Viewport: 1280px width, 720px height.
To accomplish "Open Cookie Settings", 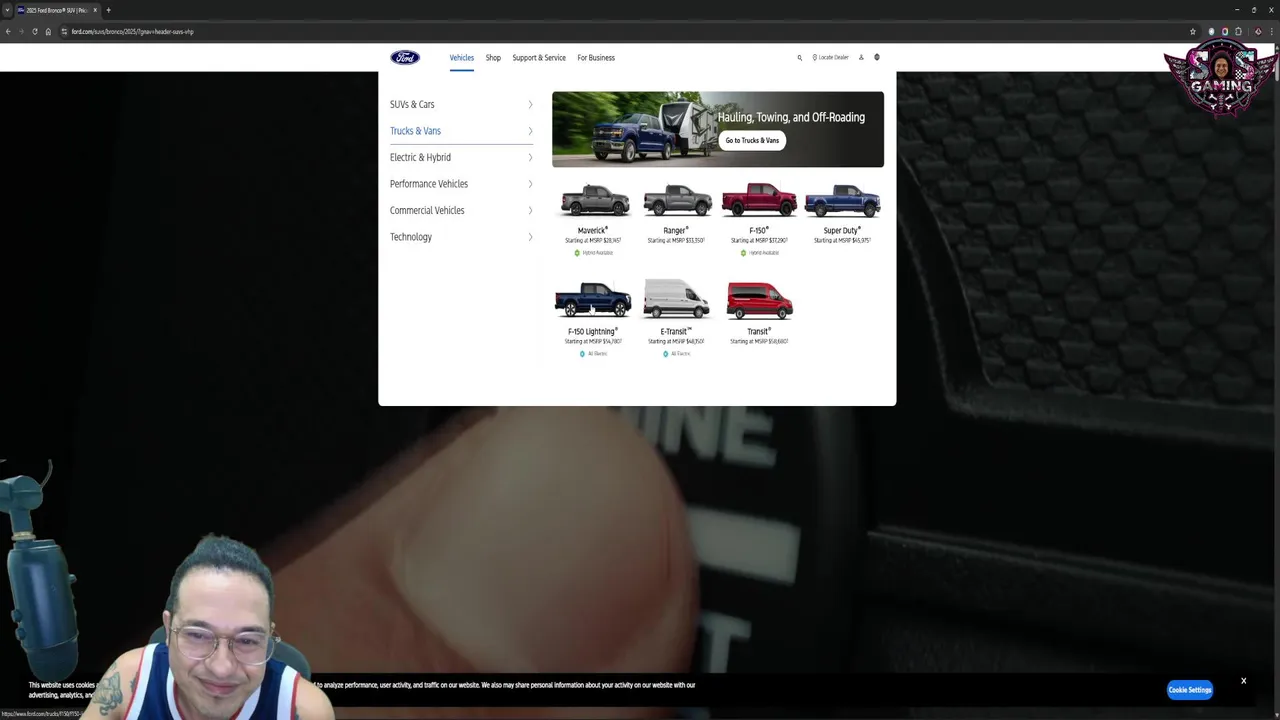I will pyautogui.click(x=1190, y=690).
